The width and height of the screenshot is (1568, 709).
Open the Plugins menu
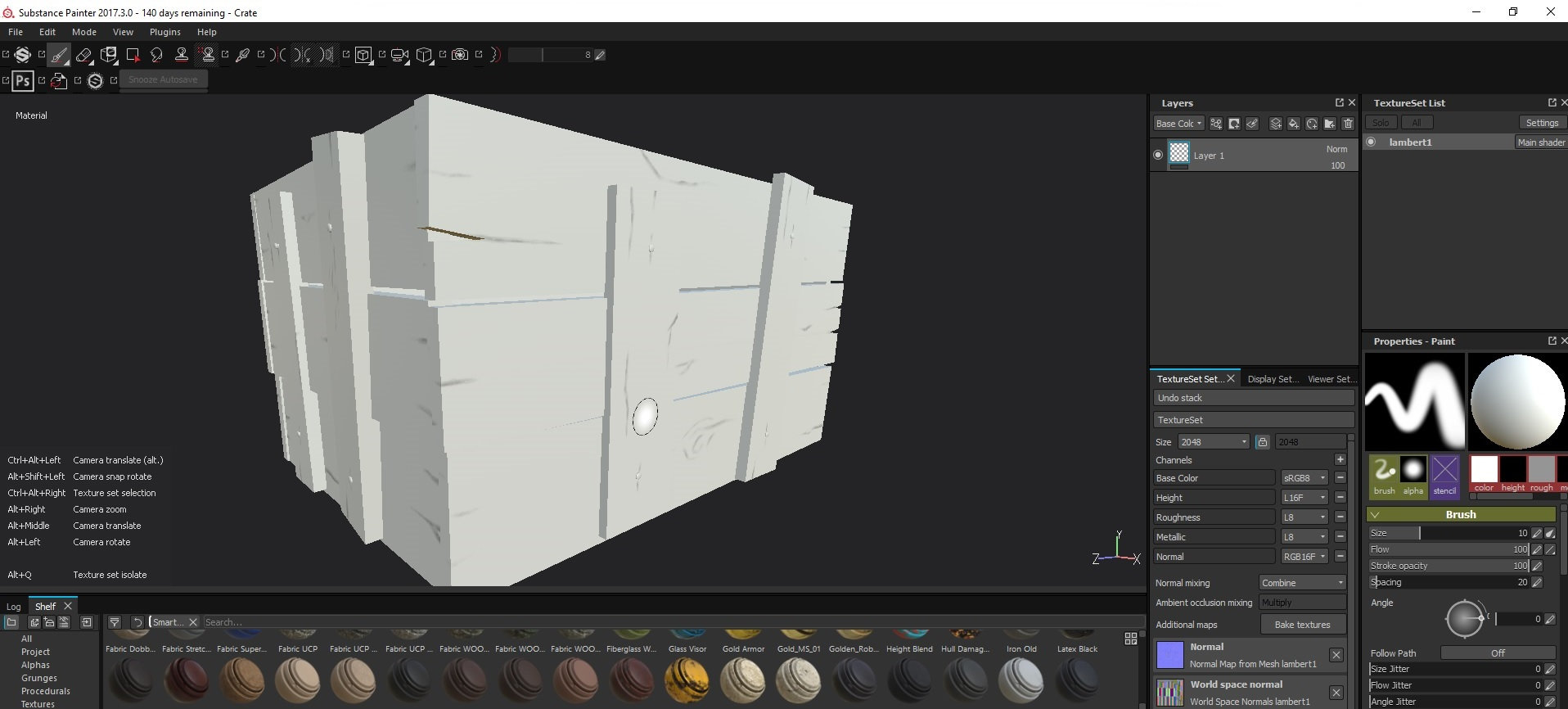coord(165,32)
